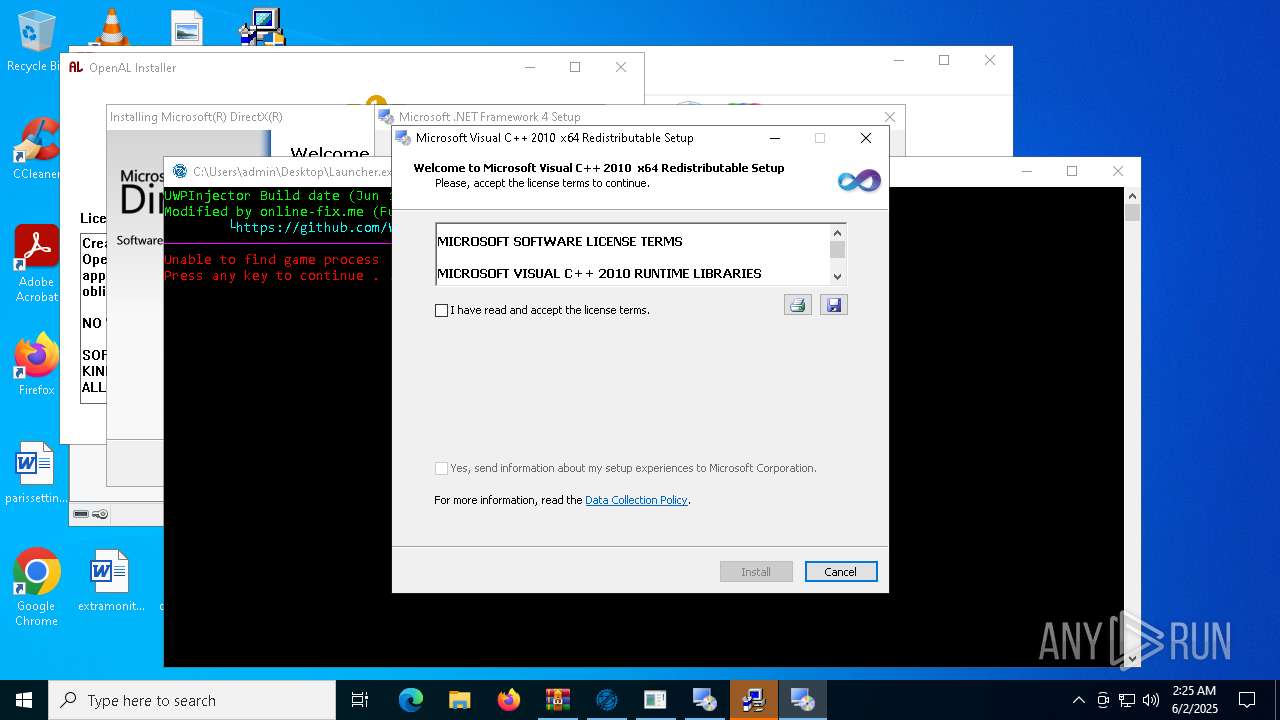Open Adobe Acrobat desktop shortcut

(x=36, y=263)
